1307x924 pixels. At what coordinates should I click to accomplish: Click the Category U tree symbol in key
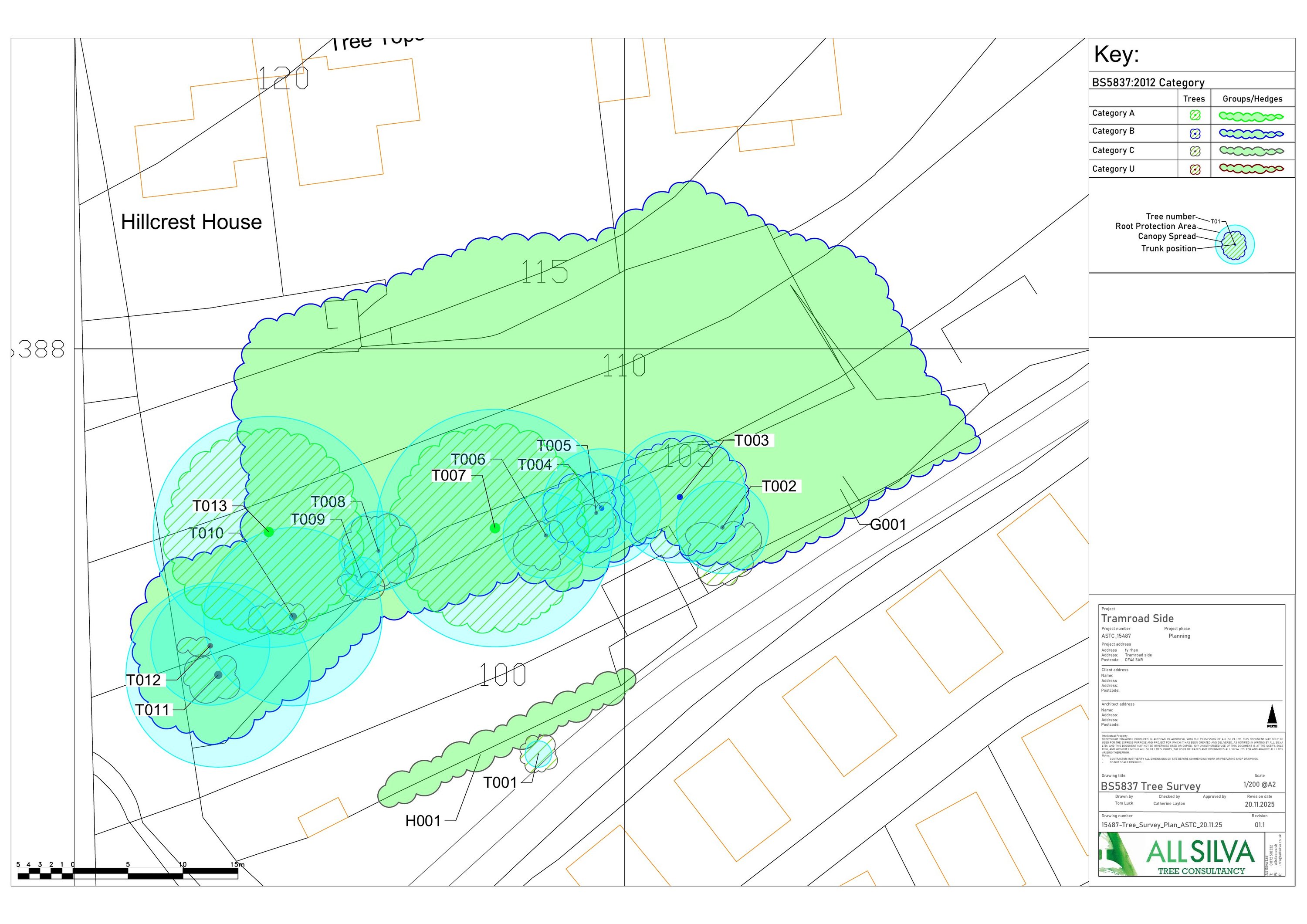pos(1195,169)
